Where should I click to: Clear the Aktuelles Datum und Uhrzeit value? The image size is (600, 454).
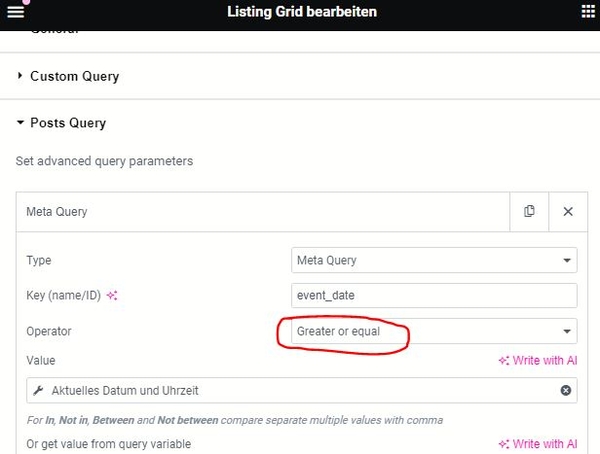[566, 390]
